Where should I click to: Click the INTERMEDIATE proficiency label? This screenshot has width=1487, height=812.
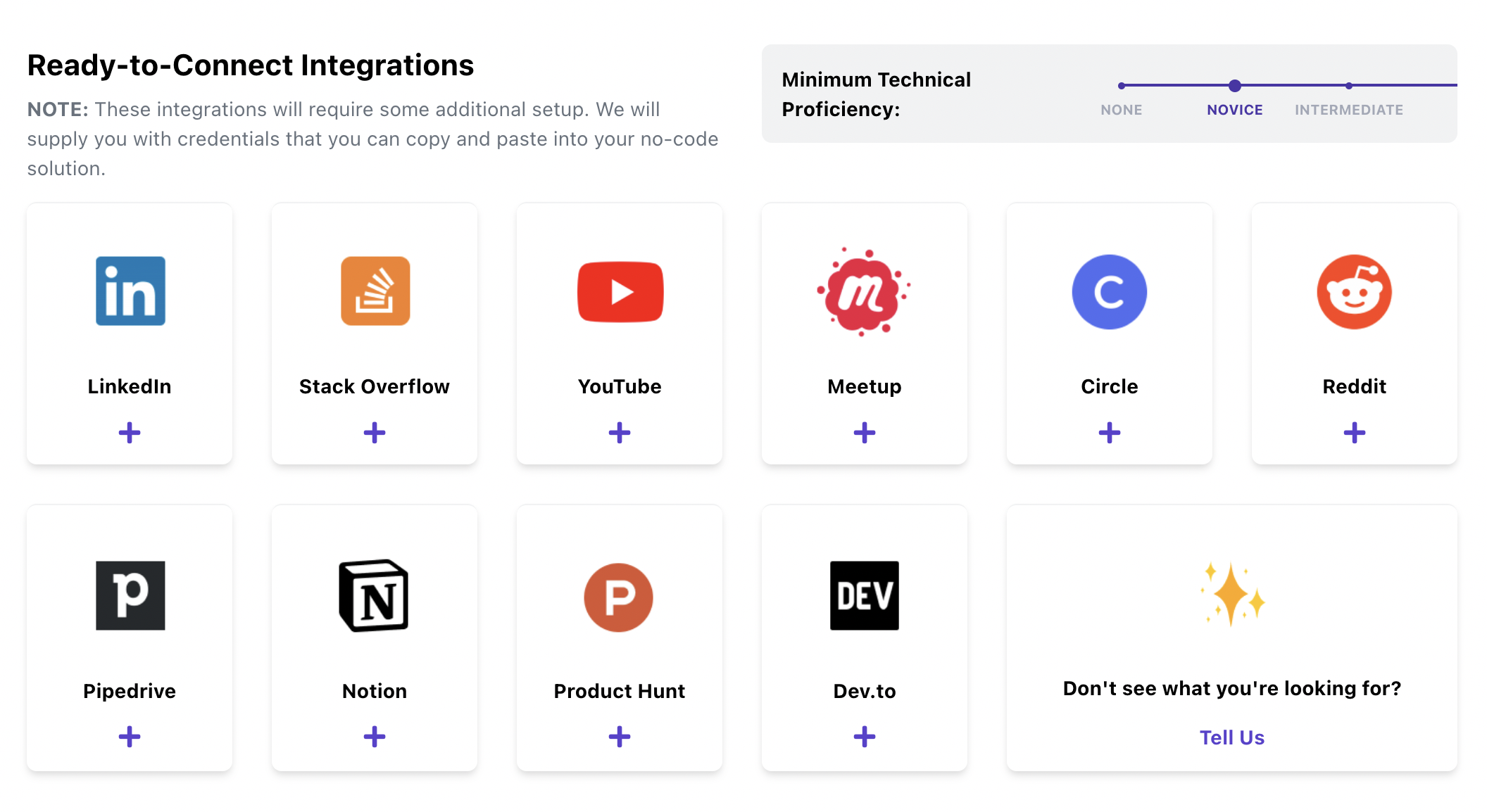pyautogui.click(x=1349, y=110)
